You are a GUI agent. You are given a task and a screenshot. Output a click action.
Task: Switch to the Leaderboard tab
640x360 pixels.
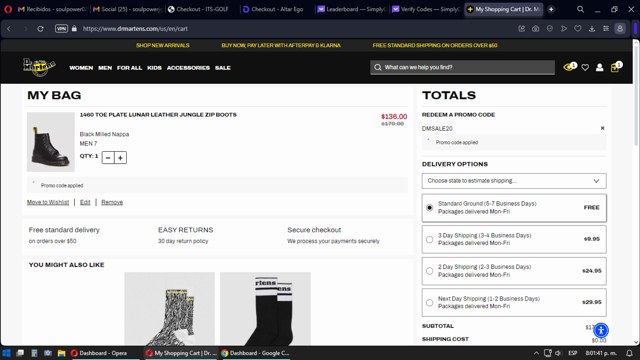351,9
